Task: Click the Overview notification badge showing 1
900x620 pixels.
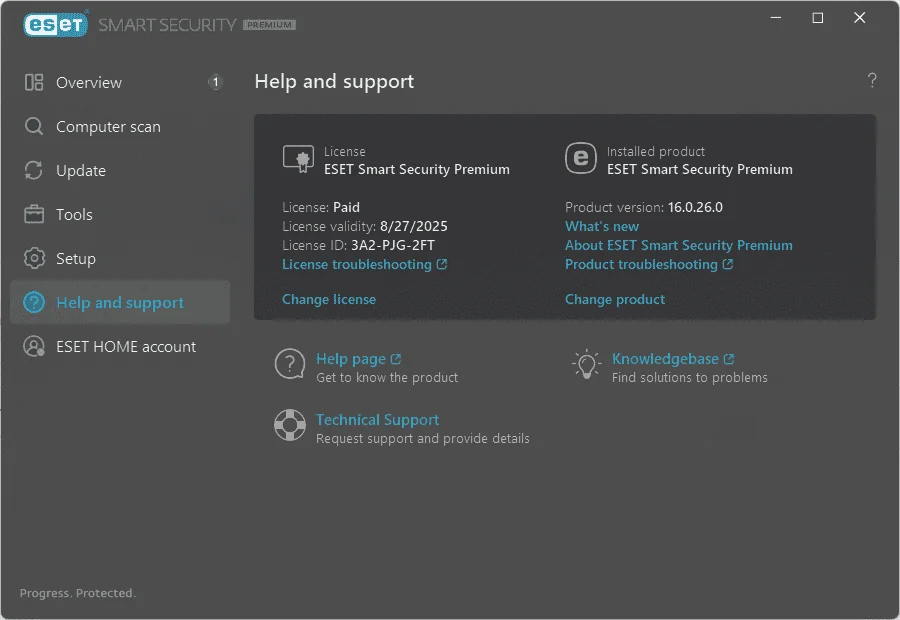Action: pos(215,82)
